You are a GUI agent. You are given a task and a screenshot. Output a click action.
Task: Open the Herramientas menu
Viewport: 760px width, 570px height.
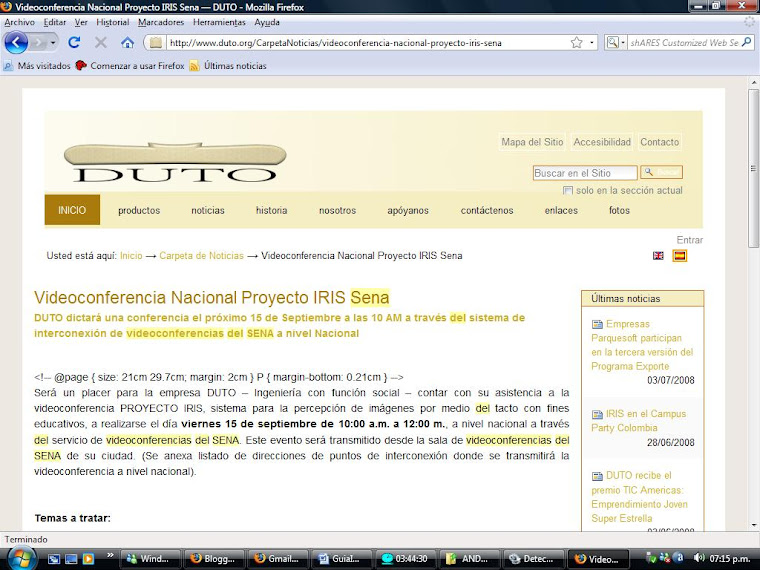(219, 22)
